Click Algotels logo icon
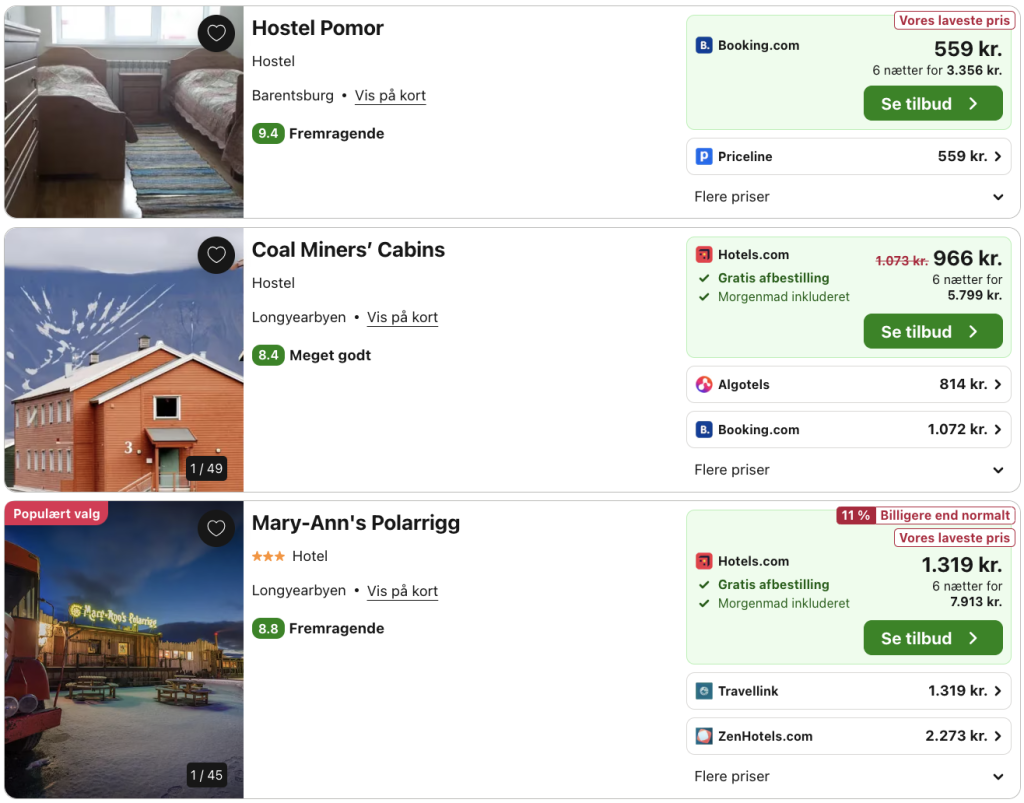 tap(704, 384)
